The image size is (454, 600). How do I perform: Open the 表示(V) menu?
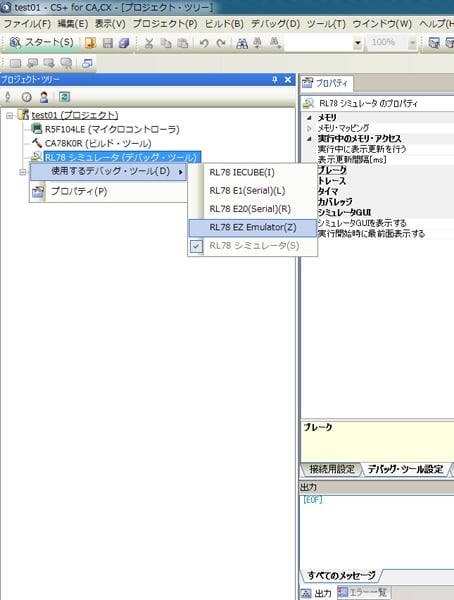pos(110,24)
